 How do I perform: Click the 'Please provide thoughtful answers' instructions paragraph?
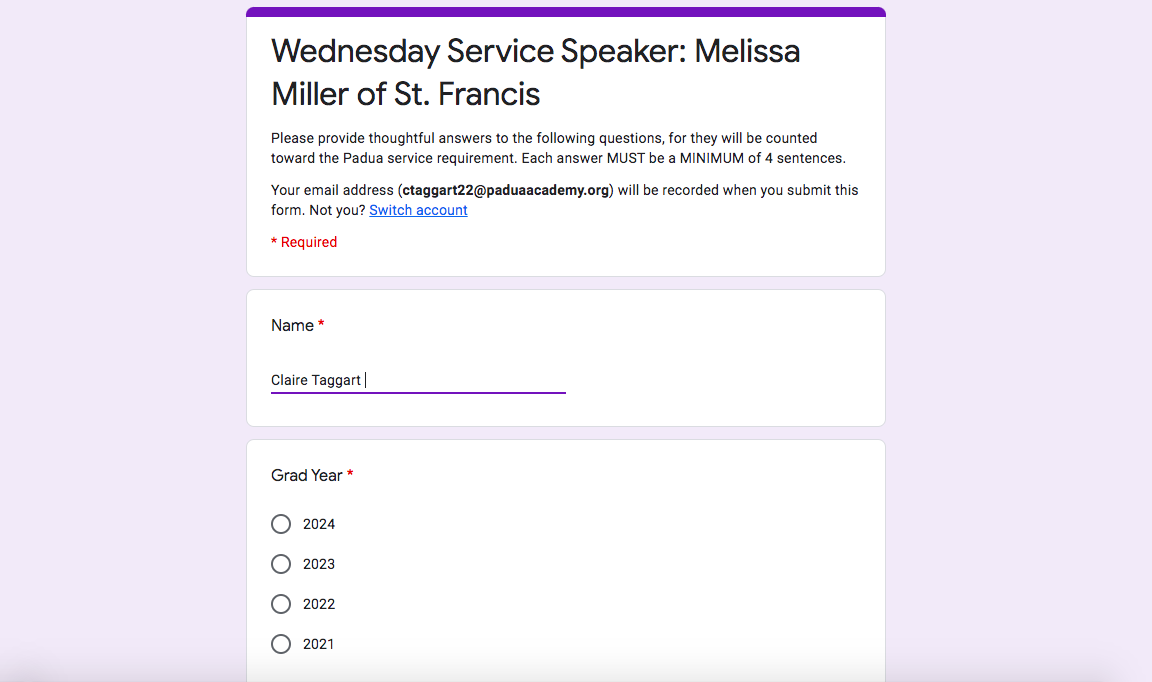(x=558, y=148)
